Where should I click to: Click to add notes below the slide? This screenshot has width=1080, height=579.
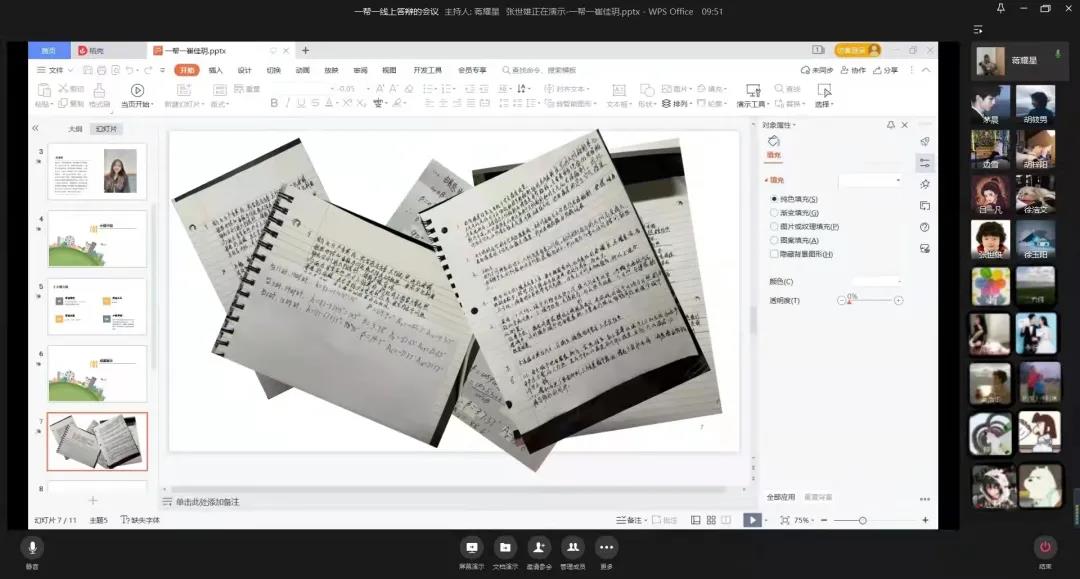[x=207, y=502]
